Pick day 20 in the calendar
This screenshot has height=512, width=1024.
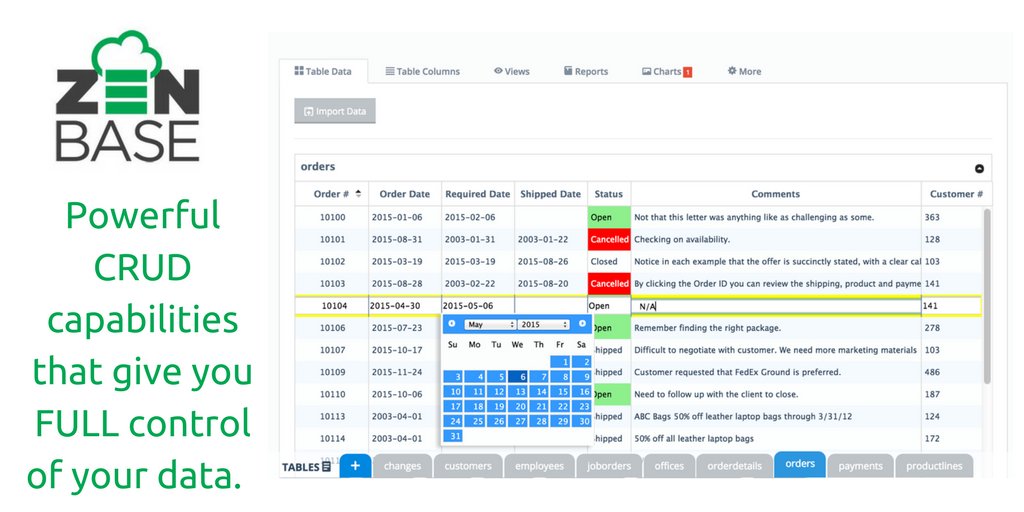point(518,406)
